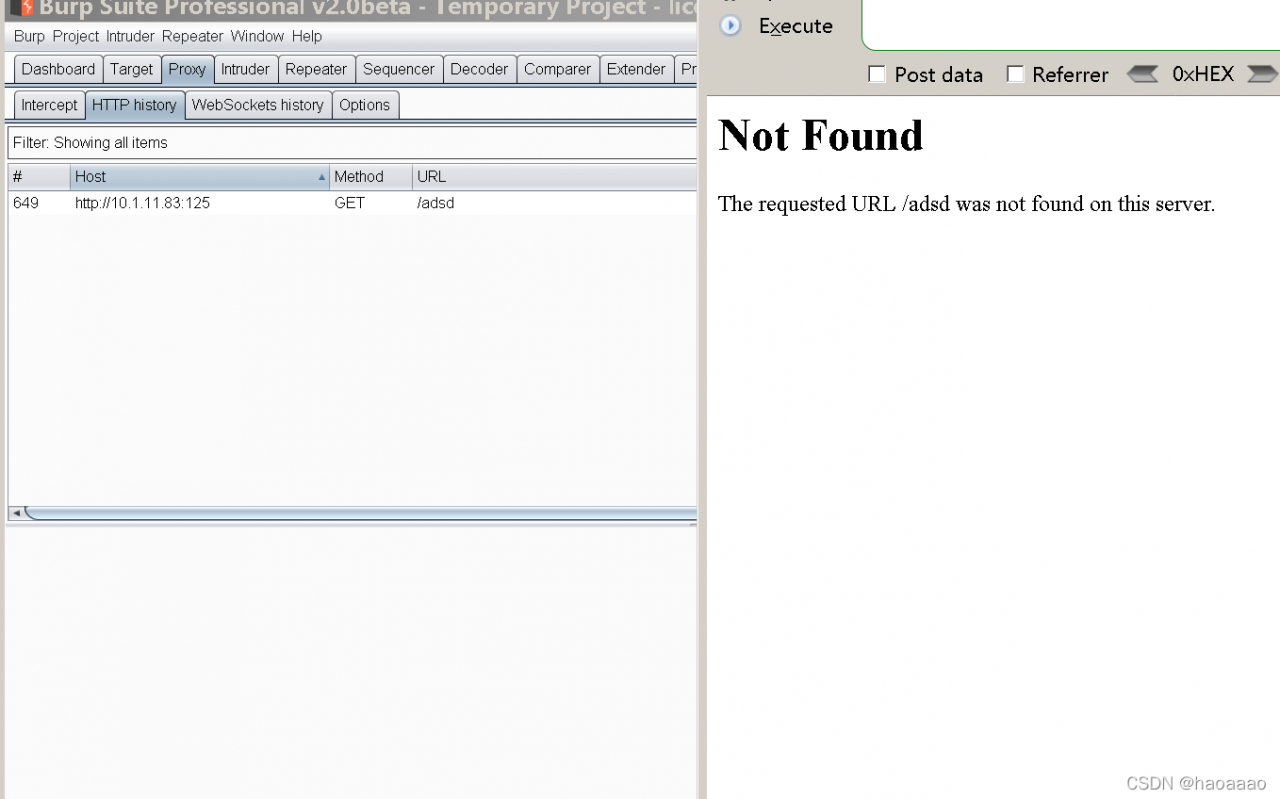Viewport: 1280px width, 799px height.
Task: Switch to the Sequencer tab
Action: [x=399, y=69]
